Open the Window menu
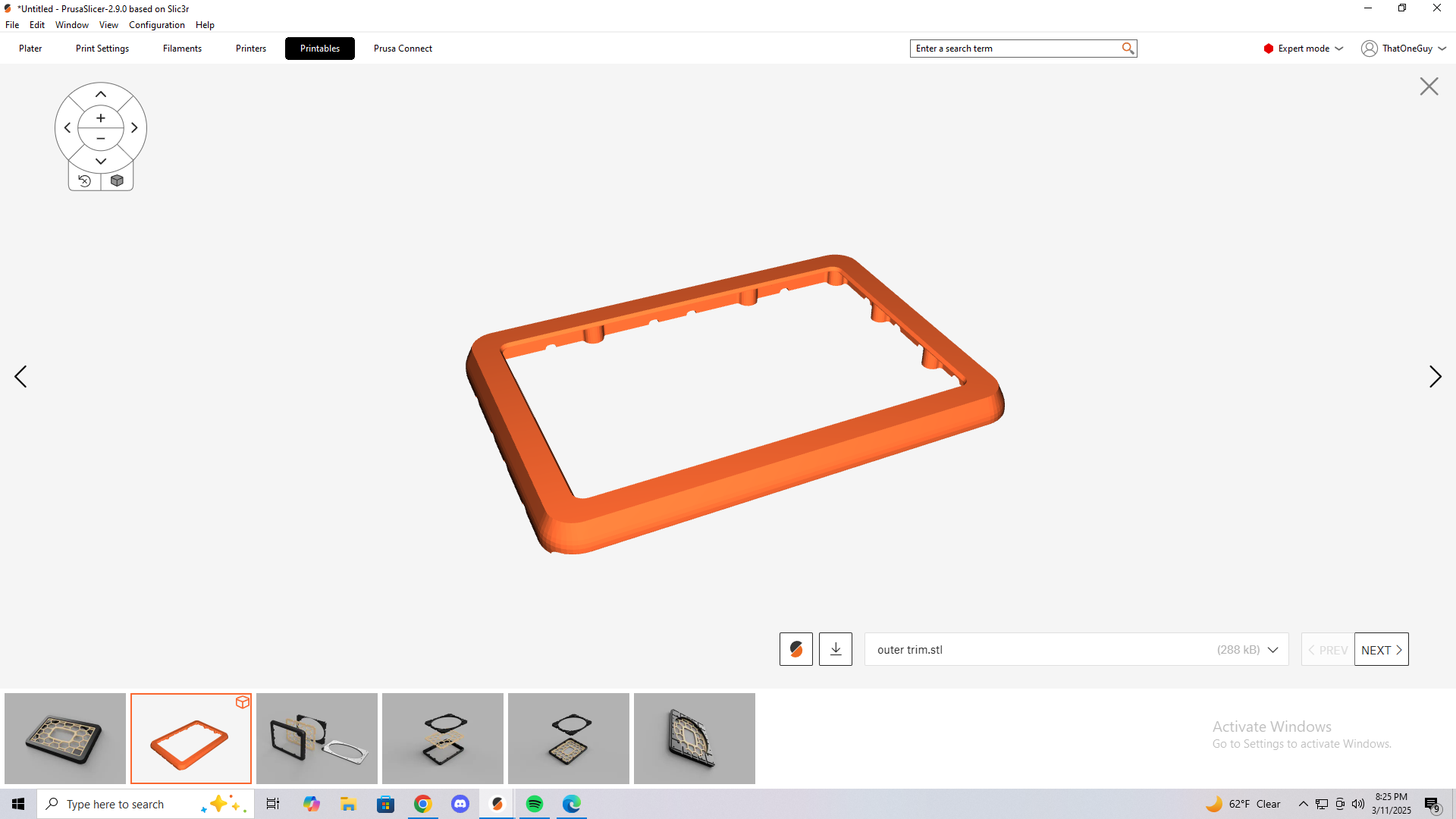Screen dimensions: 1456x819 coord(72,25)
